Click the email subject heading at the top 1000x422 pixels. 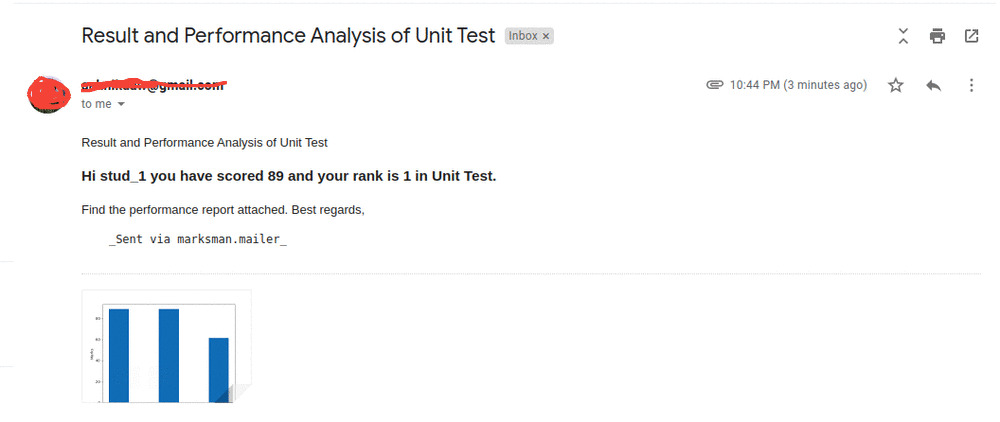(288, 35)
